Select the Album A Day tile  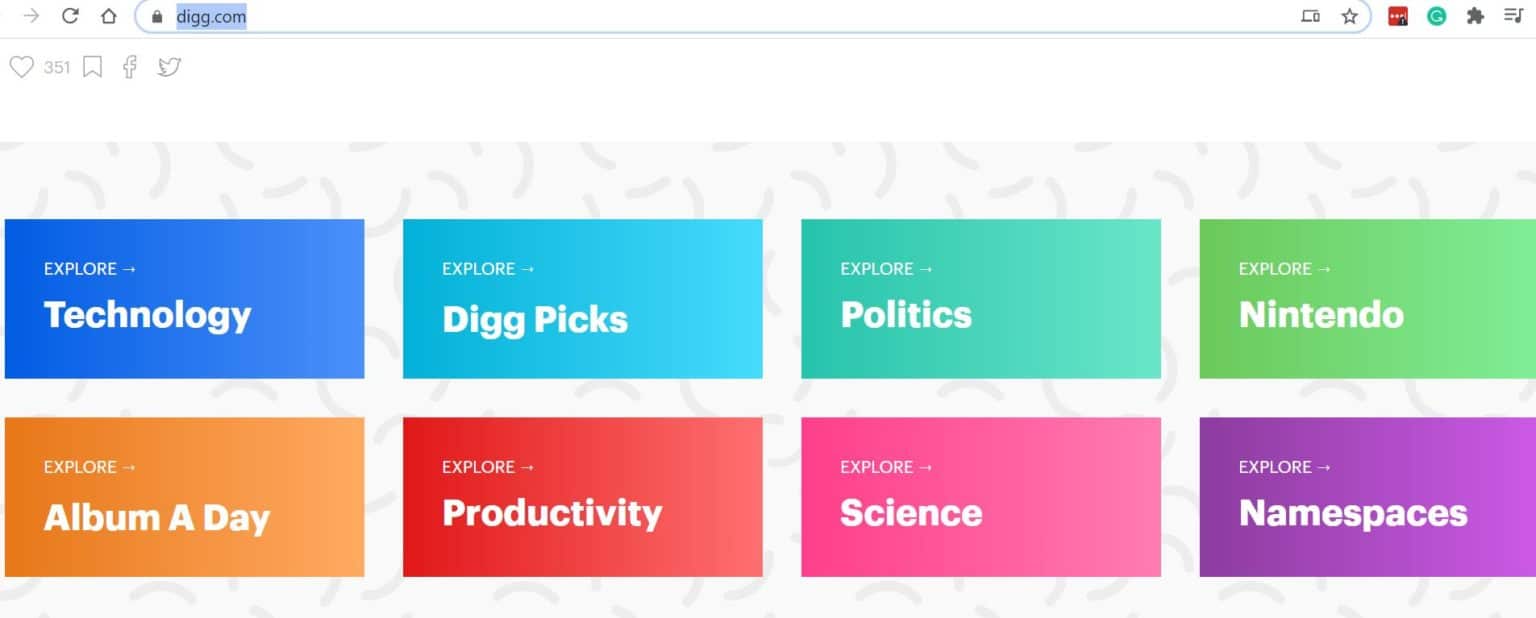[184, 497]
